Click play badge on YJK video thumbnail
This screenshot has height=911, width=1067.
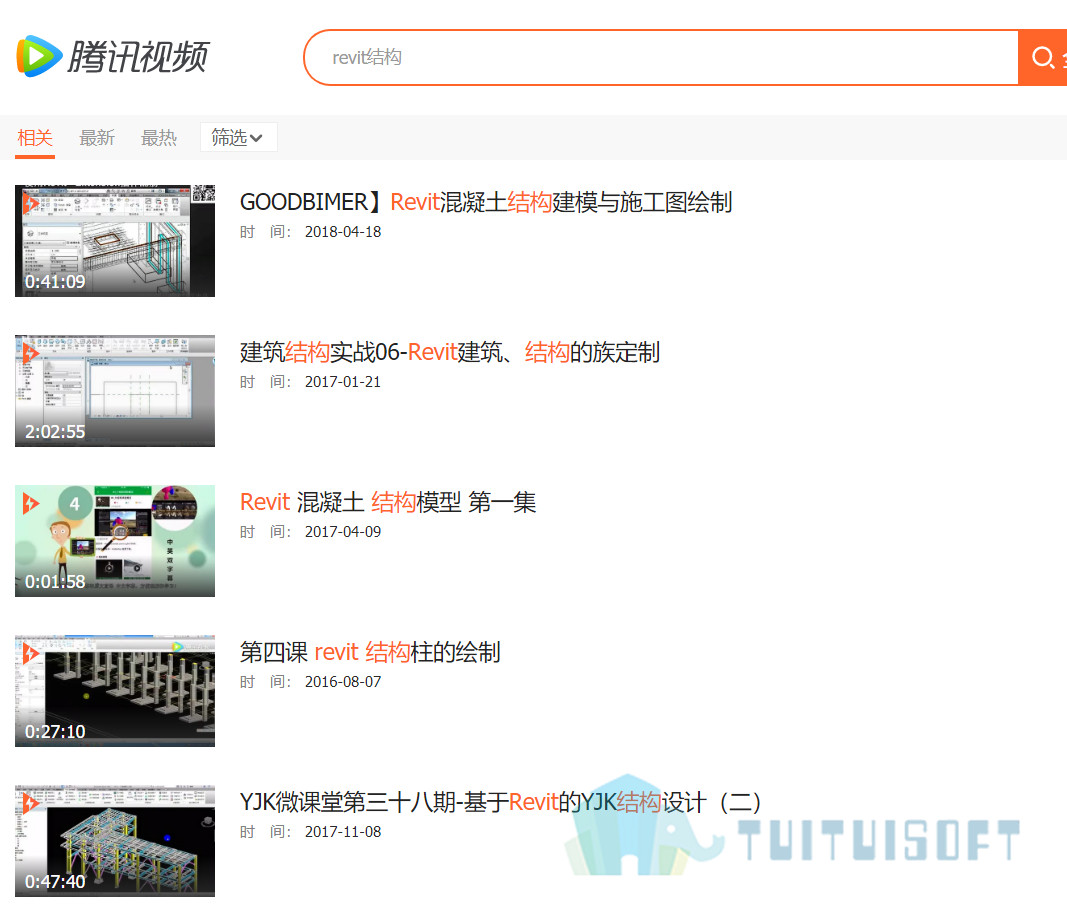(31, 804)
